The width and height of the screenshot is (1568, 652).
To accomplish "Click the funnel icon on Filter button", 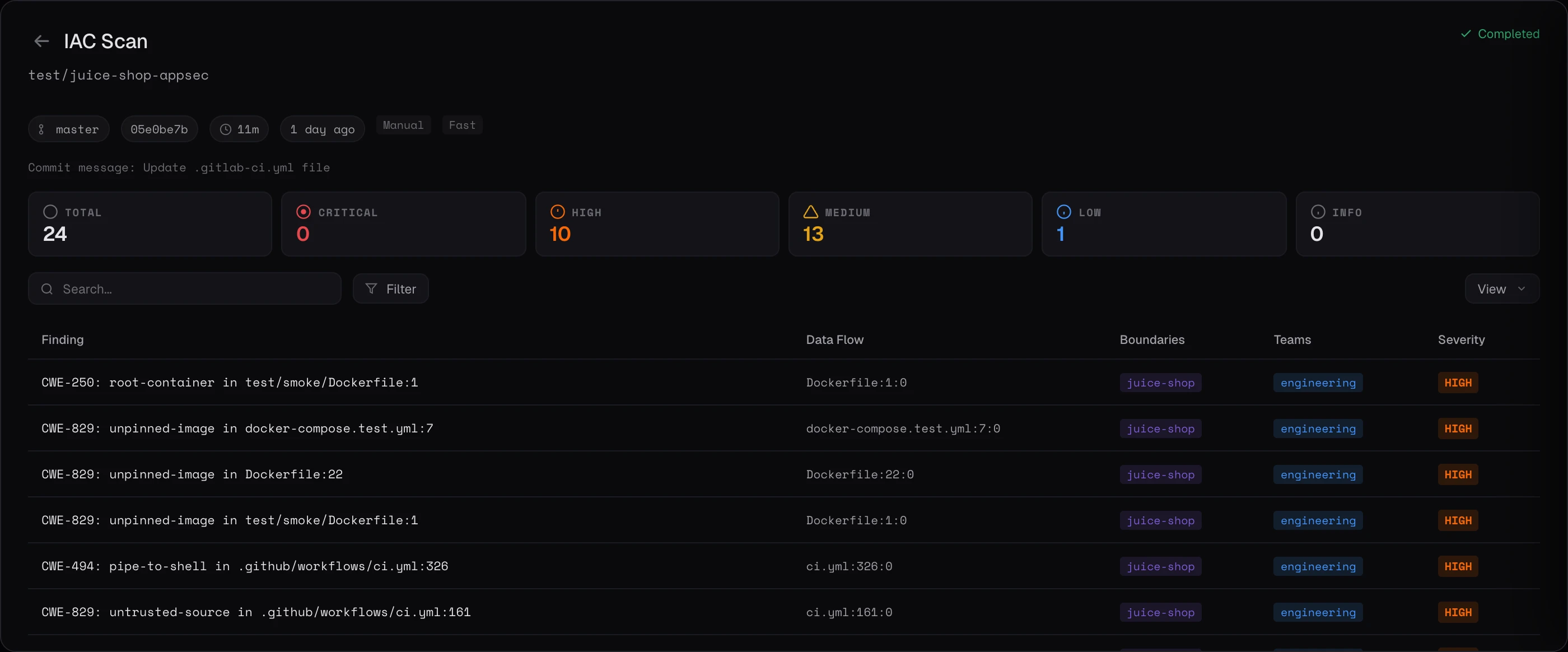I will click(371, 288).
